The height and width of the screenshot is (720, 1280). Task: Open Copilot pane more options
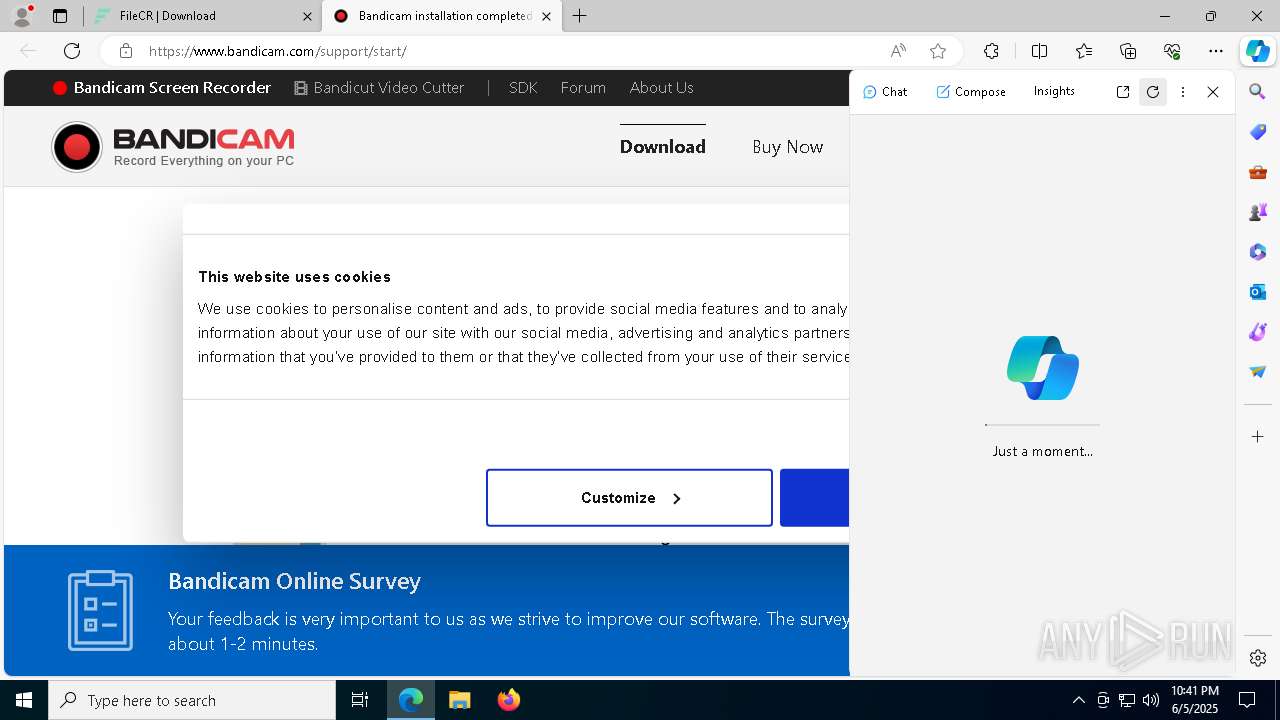(1183, 92)
